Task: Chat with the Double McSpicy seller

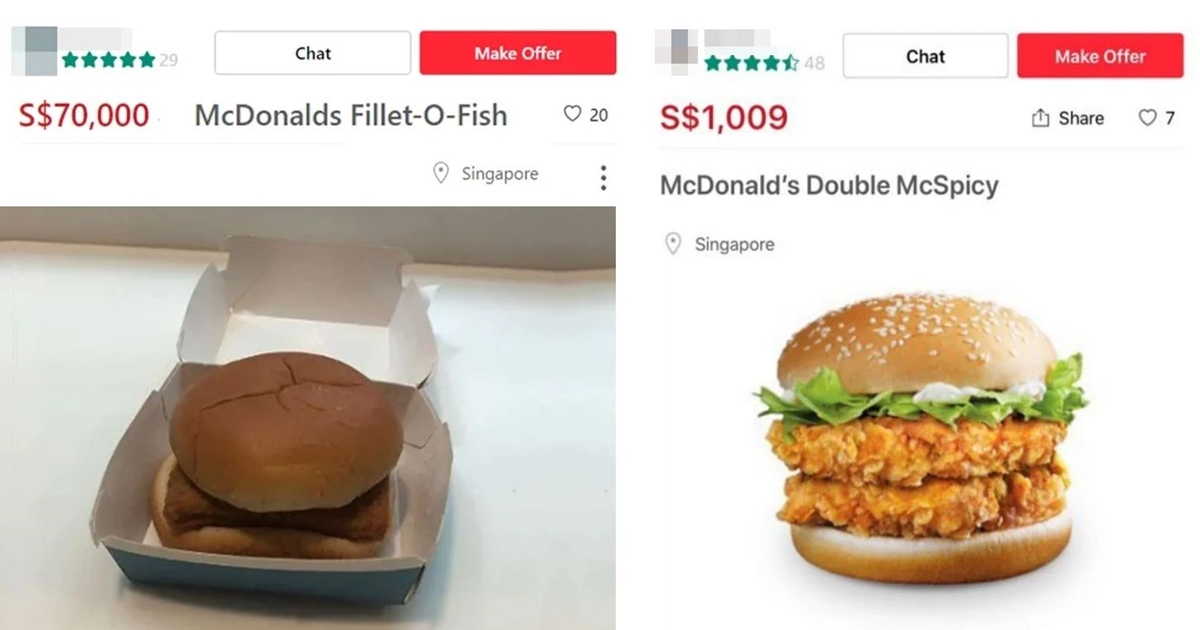Action: pos(926,56)
